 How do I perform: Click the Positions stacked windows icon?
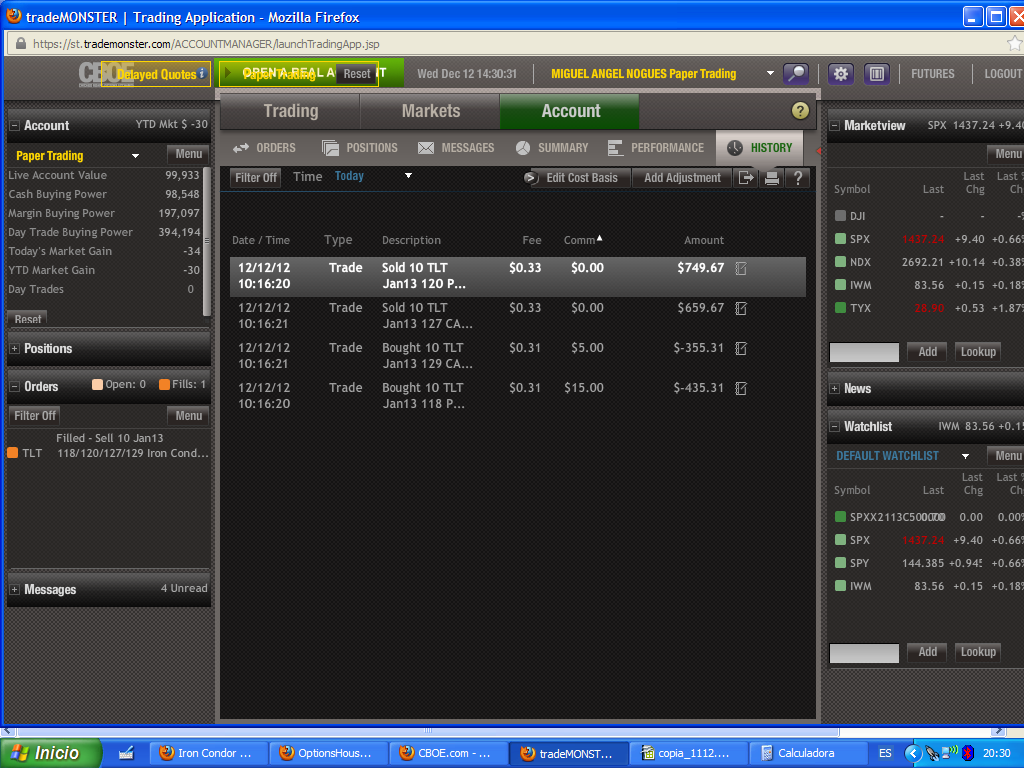pos(330,148)
